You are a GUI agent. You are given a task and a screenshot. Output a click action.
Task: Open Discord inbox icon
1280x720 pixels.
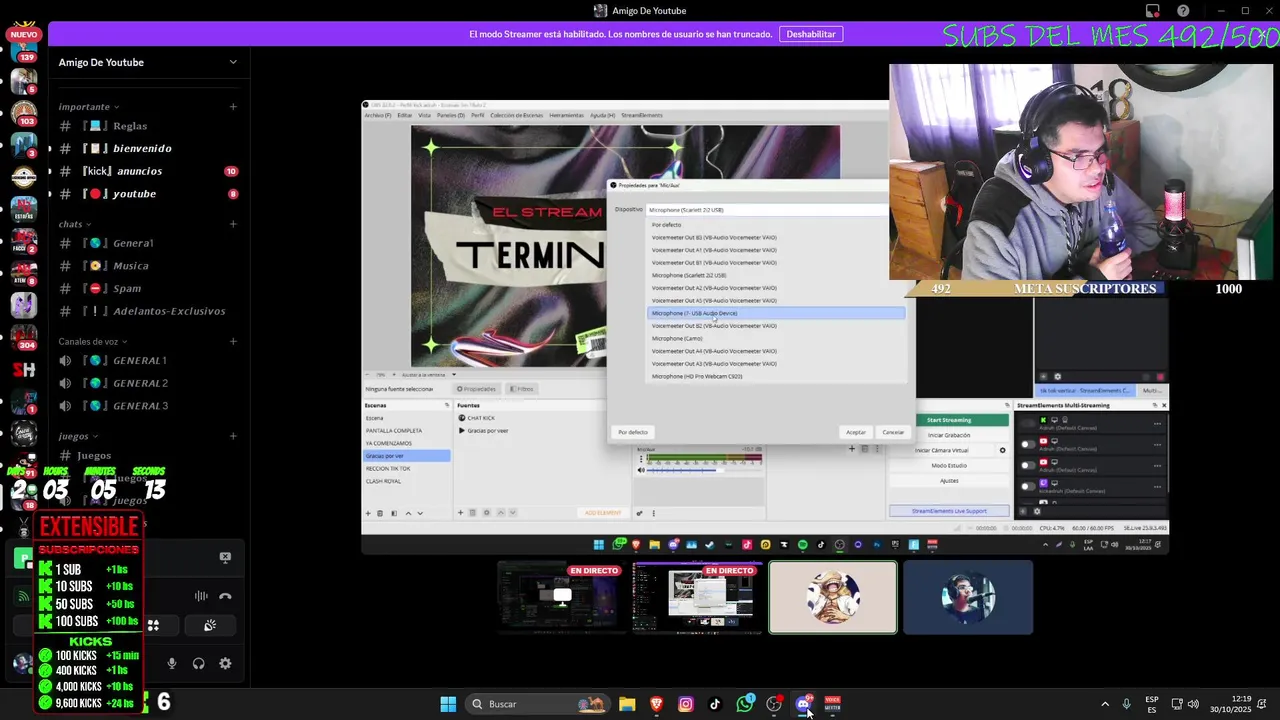(1153, 11)
